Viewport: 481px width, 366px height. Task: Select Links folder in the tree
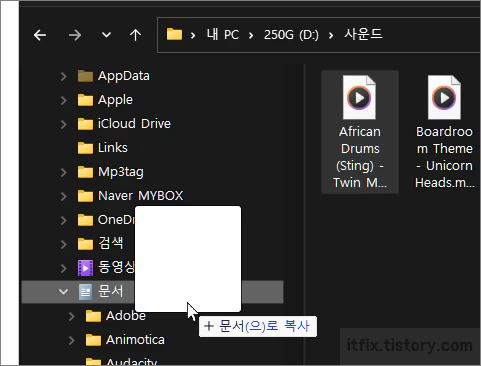pyautogui.click(x=113, y=148)
